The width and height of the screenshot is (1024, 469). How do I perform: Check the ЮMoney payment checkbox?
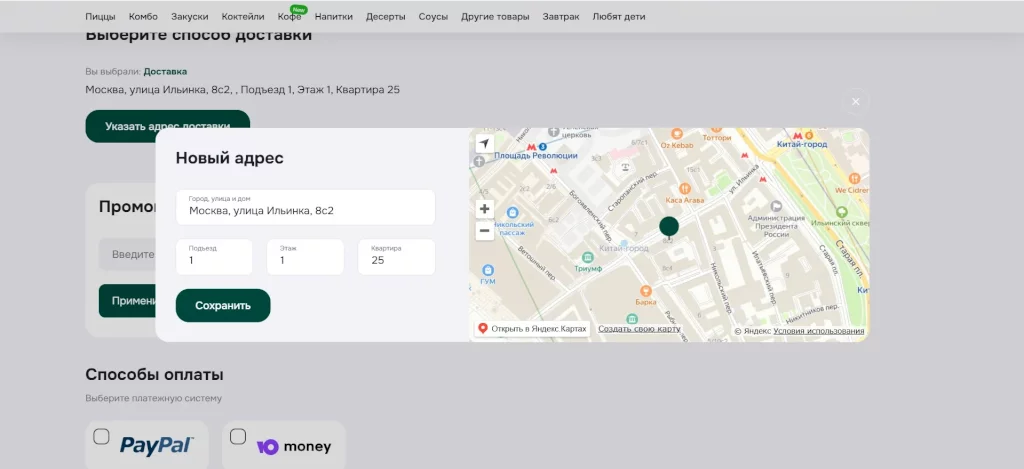coord(238,436)
